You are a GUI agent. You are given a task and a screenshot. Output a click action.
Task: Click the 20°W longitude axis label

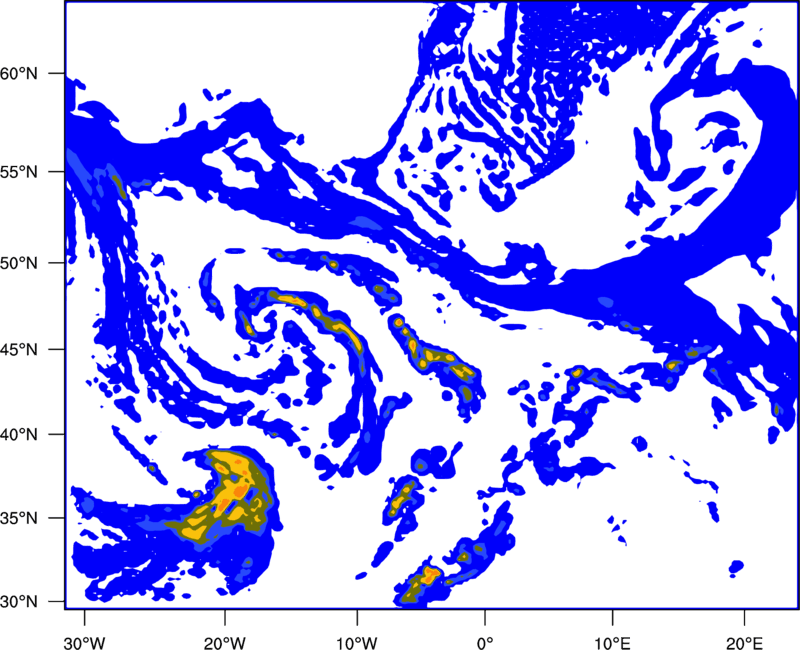coord(224,643)
